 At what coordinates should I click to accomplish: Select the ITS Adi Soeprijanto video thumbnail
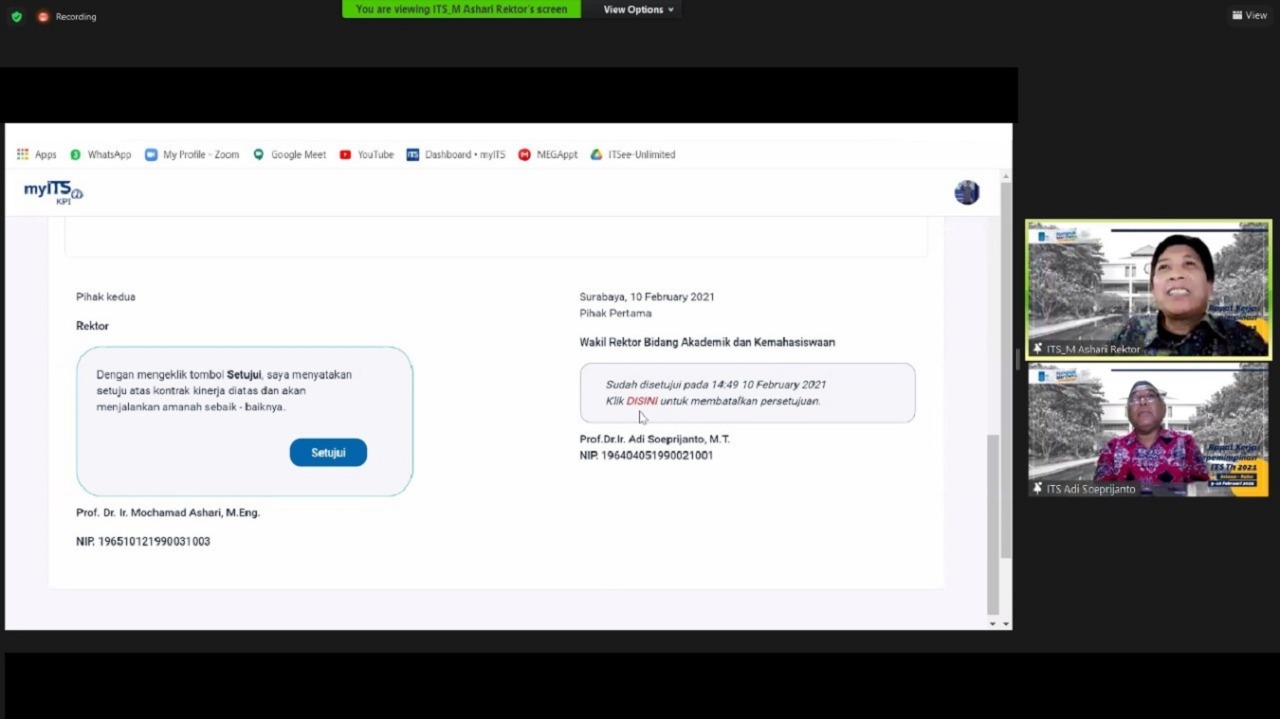[1148, 430]
